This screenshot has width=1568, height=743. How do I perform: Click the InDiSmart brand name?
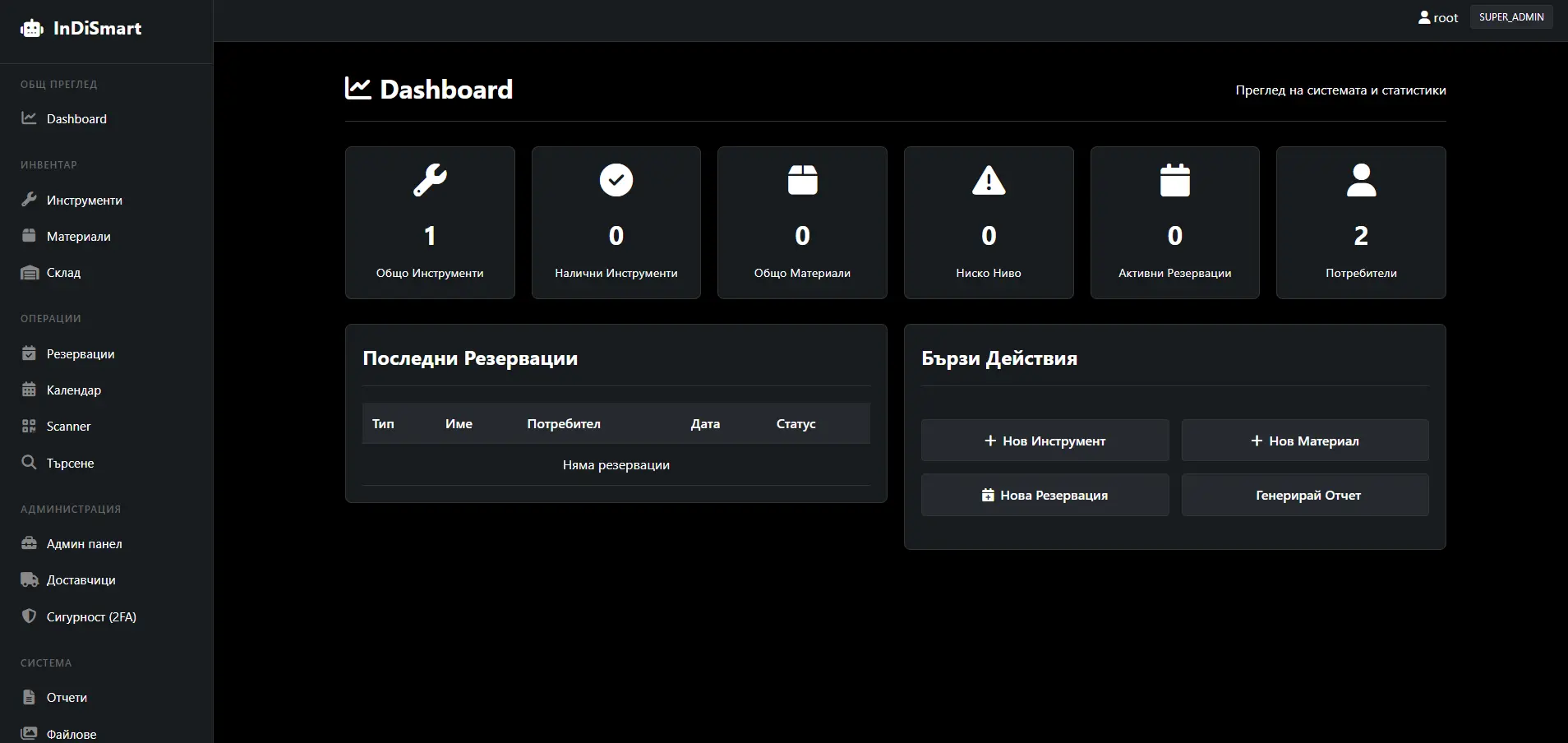click(x=97, y=29)
